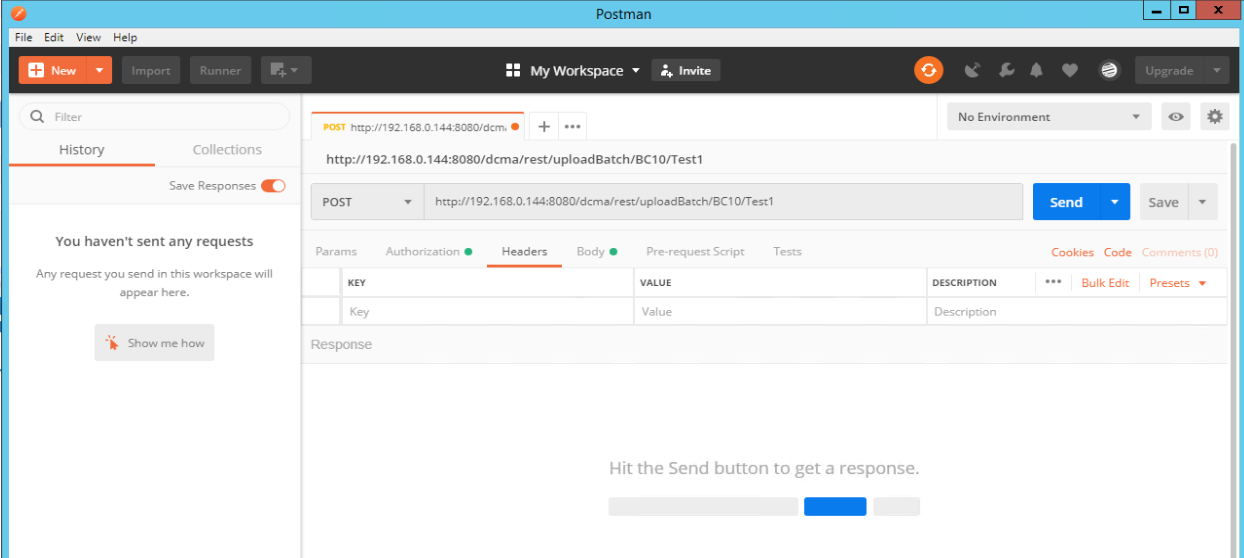The width and height of the screenshot is (1244, 558).
Task: Click the request URL input field
Action: pyautogui.click(x=723, y=201)
